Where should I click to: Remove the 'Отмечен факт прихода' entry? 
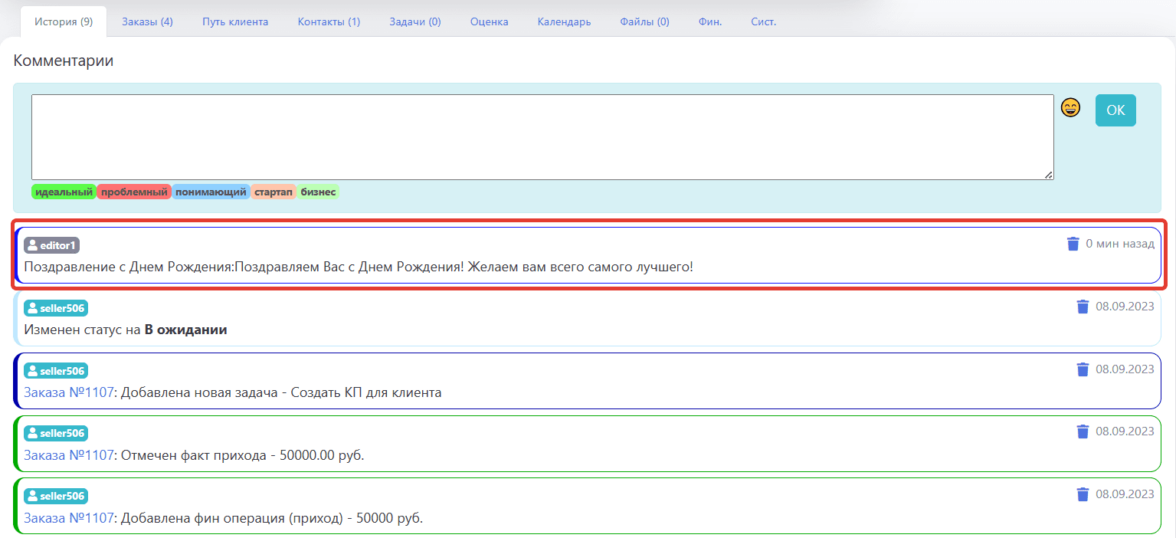(x=1083, y=431)
